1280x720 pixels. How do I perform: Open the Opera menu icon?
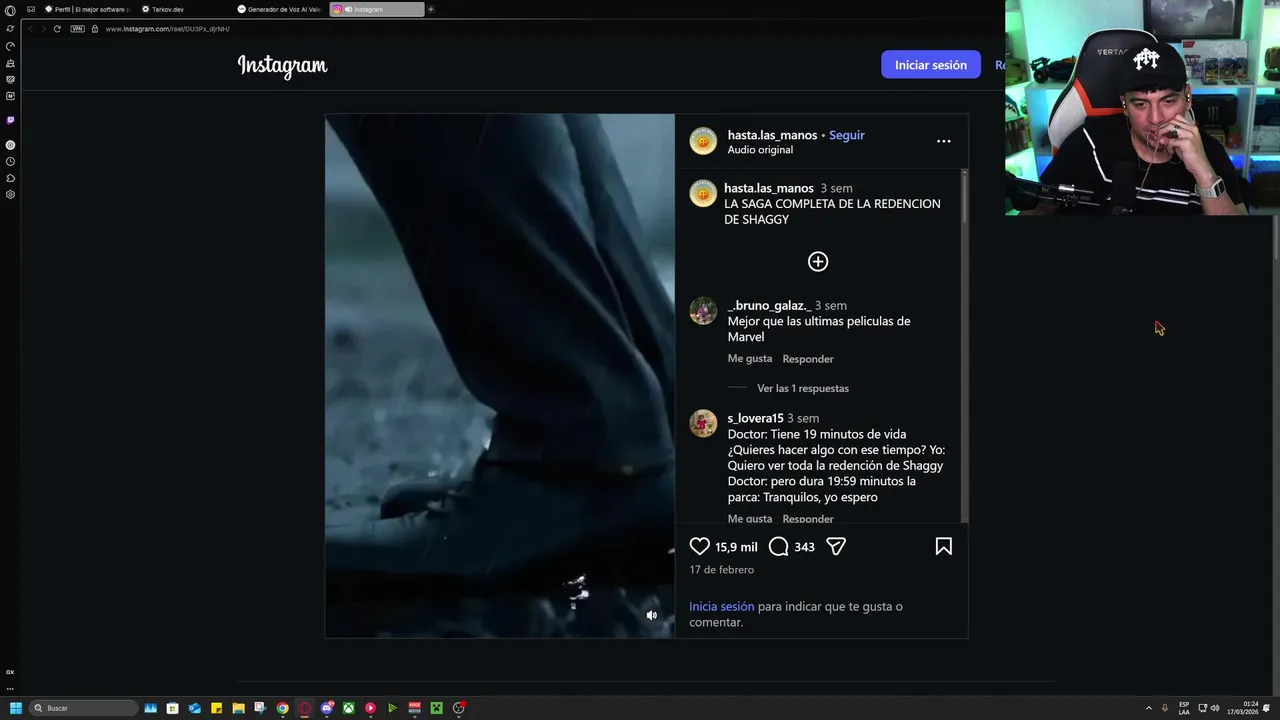(10, 10)
